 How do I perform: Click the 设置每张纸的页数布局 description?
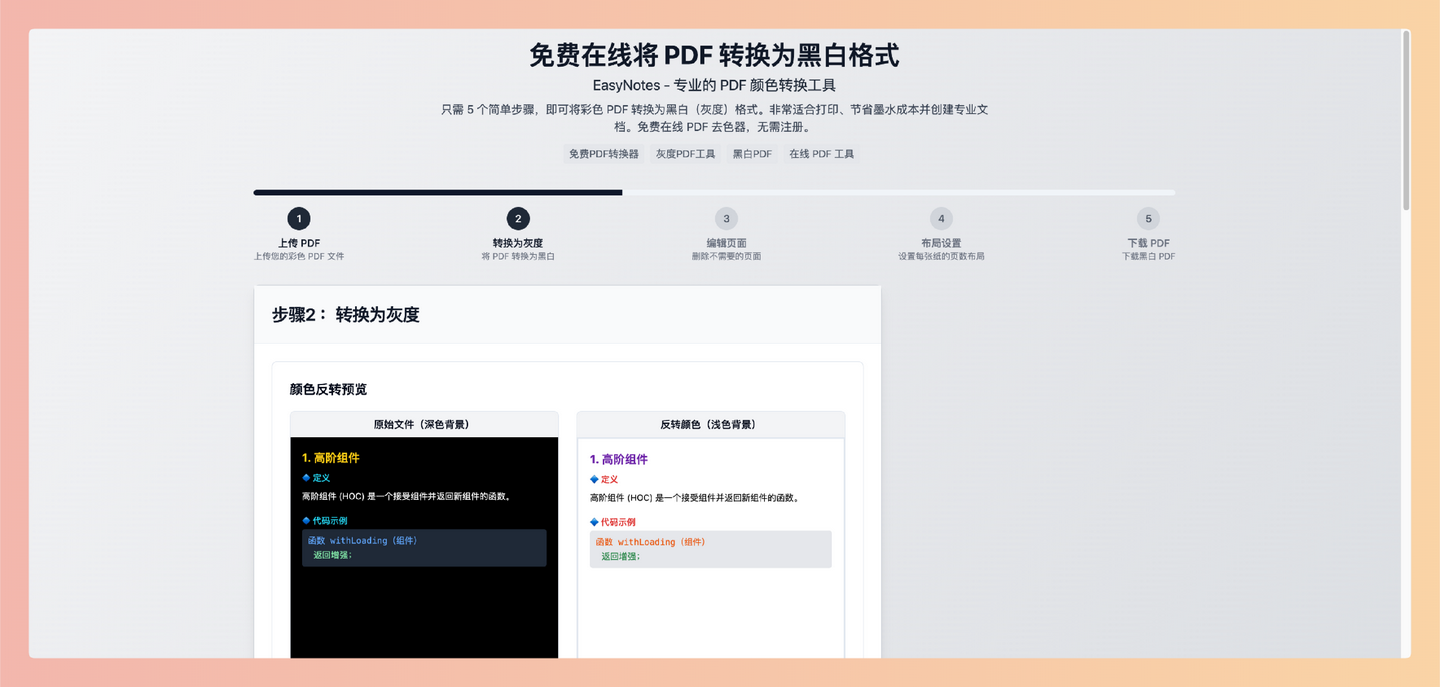click(x=941, y=257)
